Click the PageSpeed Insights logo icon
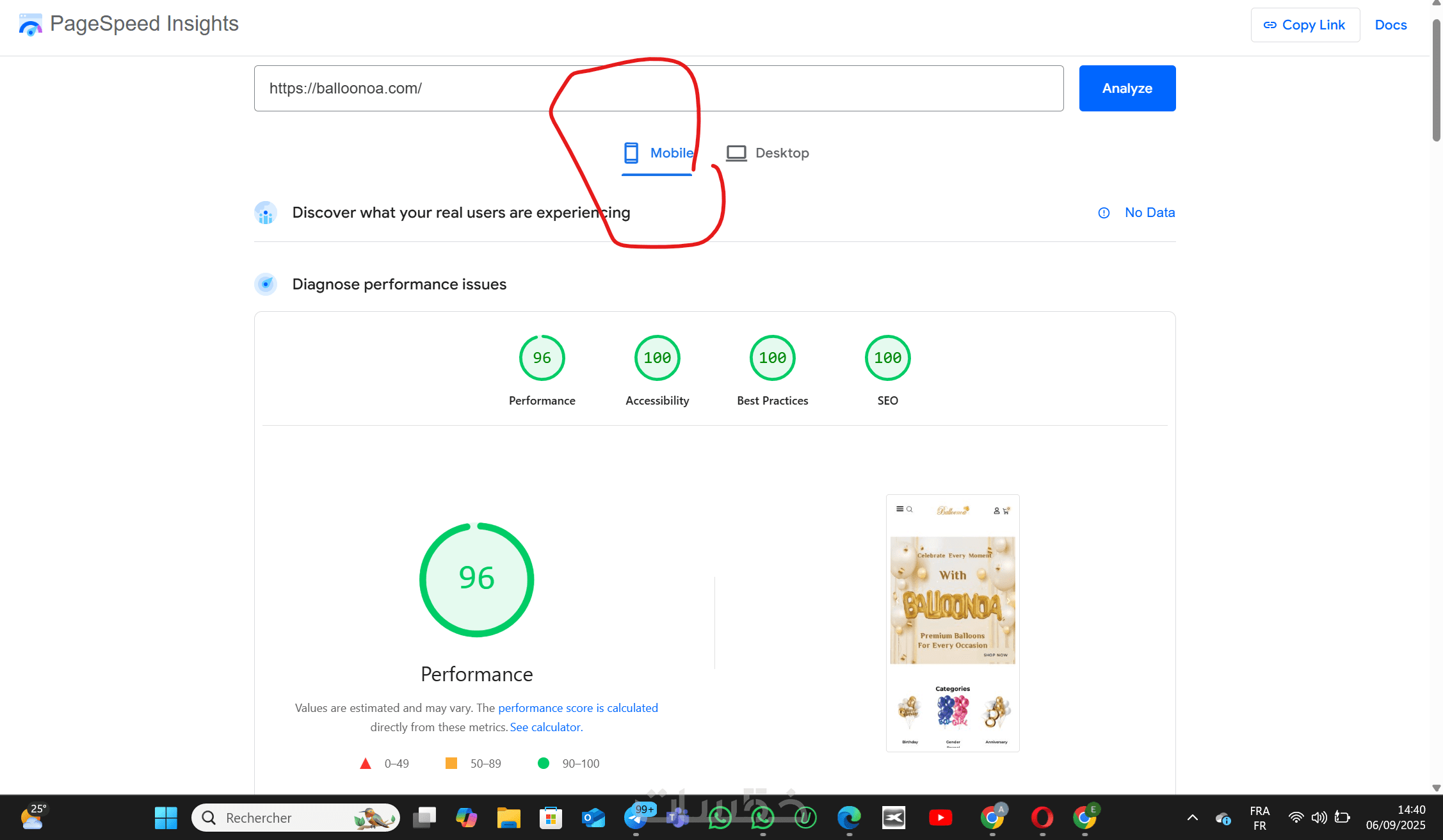Image resolution: width=1443 pixels, height=840 pixels. pos(30,25)
